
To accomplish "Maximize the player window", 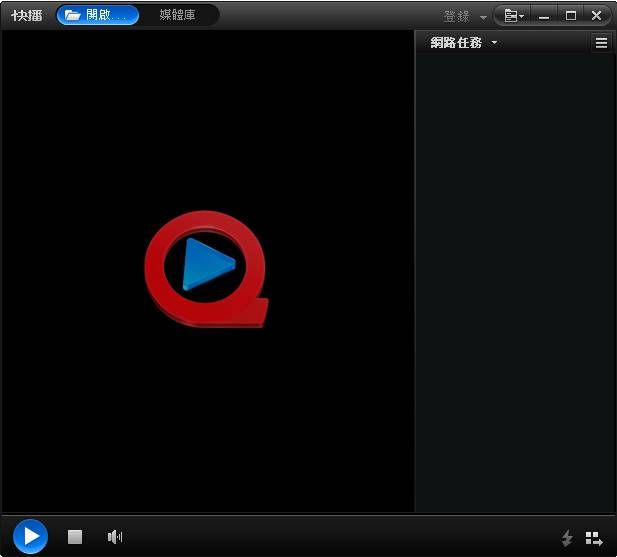I will click(x=571, y=16).
